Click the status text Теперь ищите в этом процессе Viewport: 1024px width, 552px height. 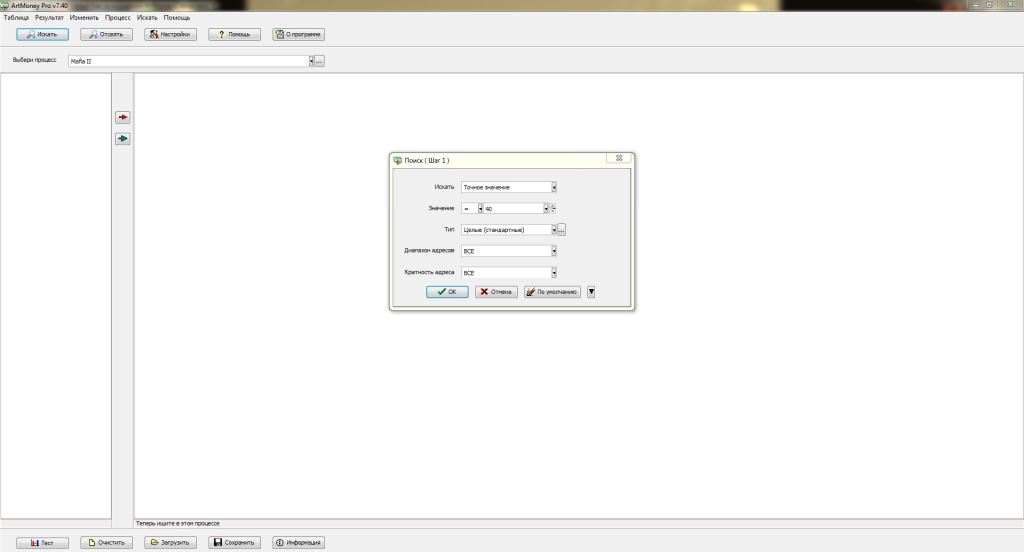(178, 523)
